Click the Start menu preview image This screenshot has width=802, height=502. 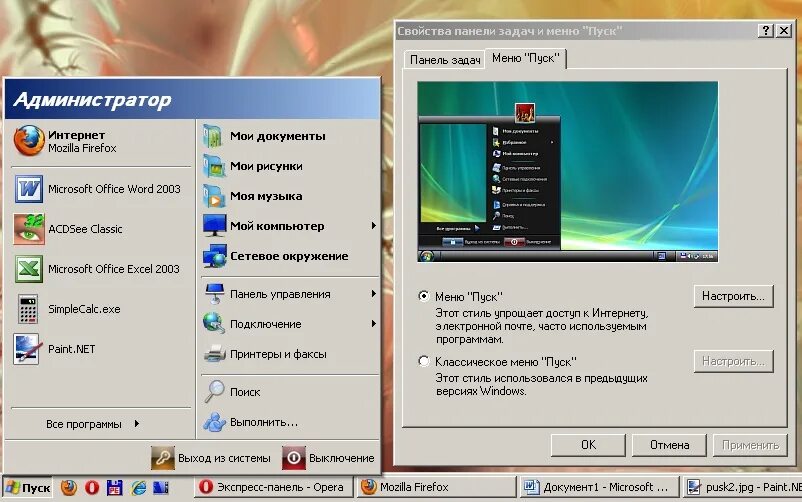click(x=567, y=172)
